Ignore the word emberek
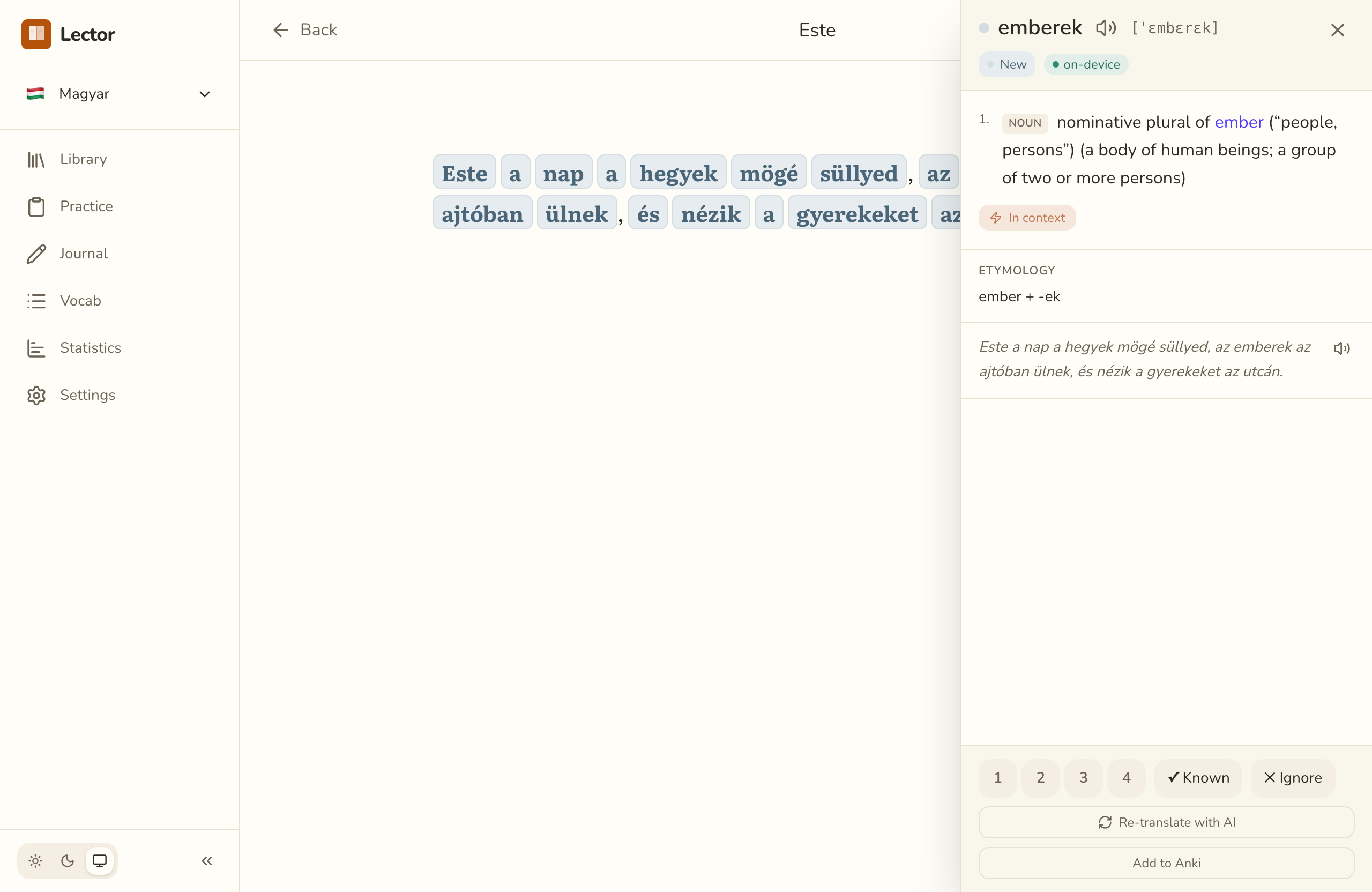The width and height of the screenshot is (1372, 892). pyautogui.click(x=1293, y=778)
